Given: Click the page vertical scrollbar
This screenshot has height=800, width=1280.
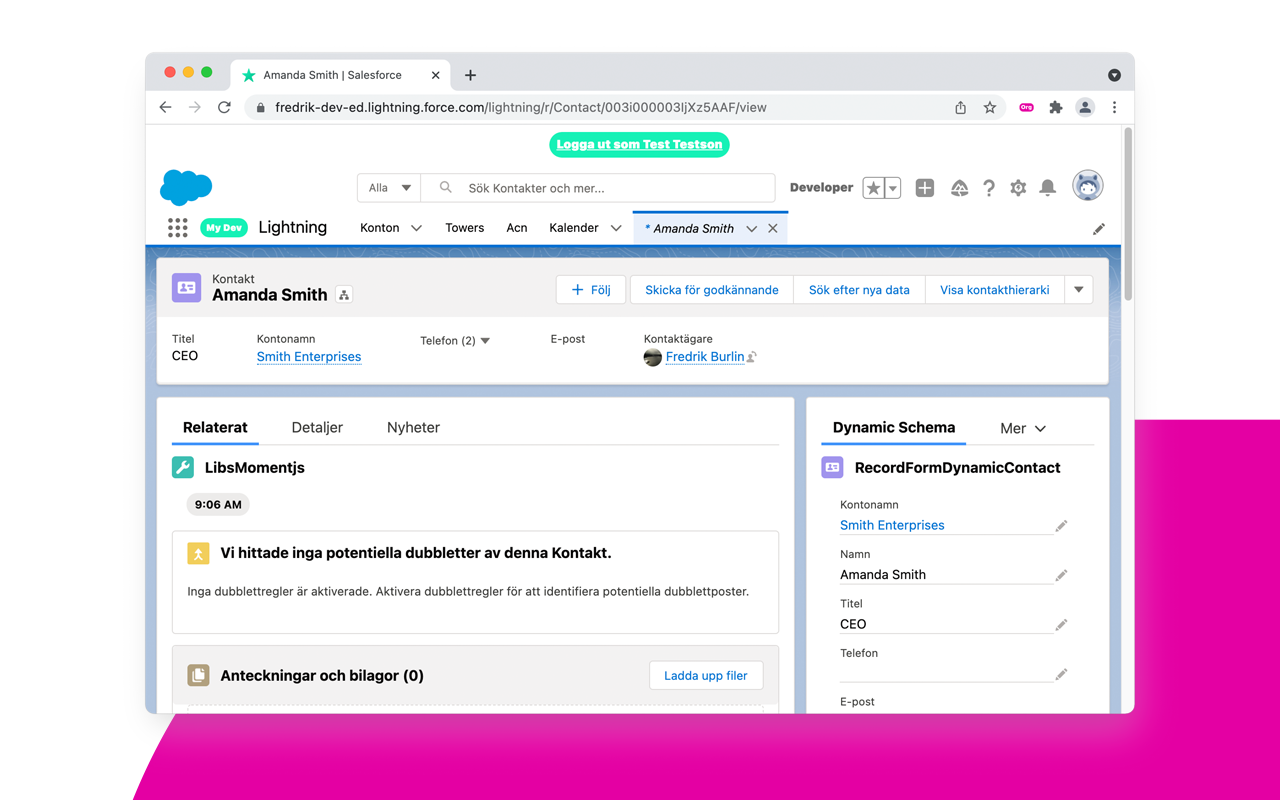Looking at the screenshot, I should [x=1128, y=215].
